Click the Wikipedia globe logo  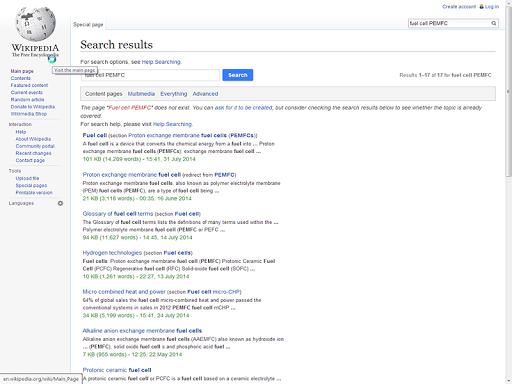pyautogui.click(x=35, y=24)
